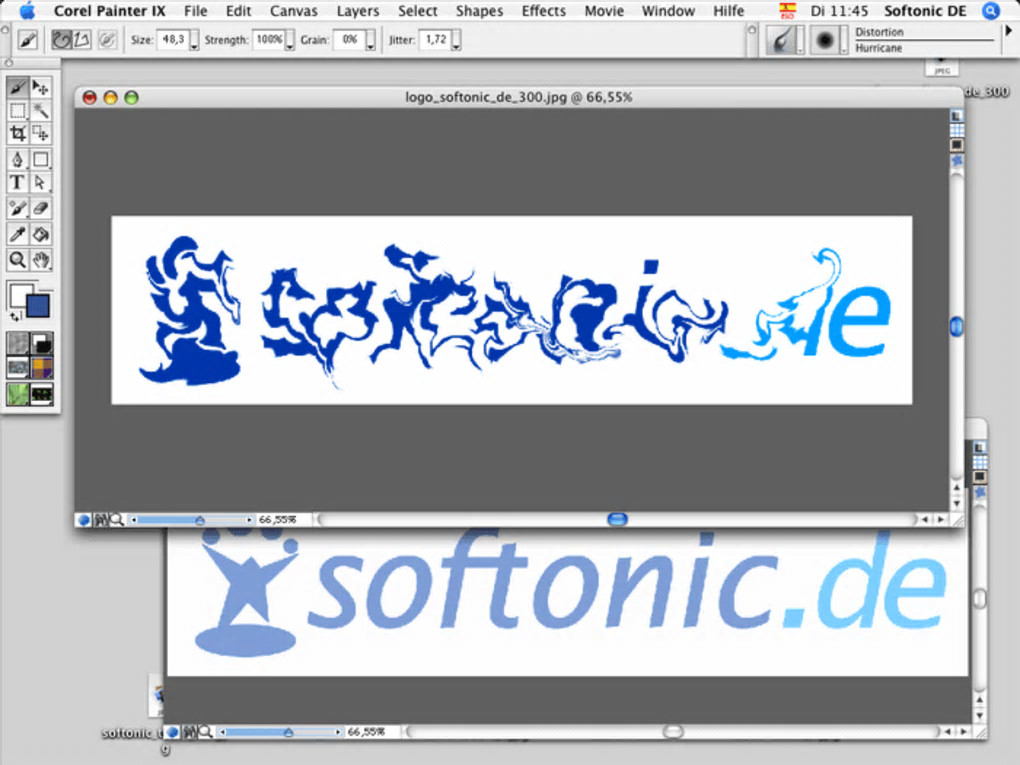The height and width of the screenshot is (765, 1020).
Task: Select the Brush tool in toolbox
Action: click(x=18, y=87)
